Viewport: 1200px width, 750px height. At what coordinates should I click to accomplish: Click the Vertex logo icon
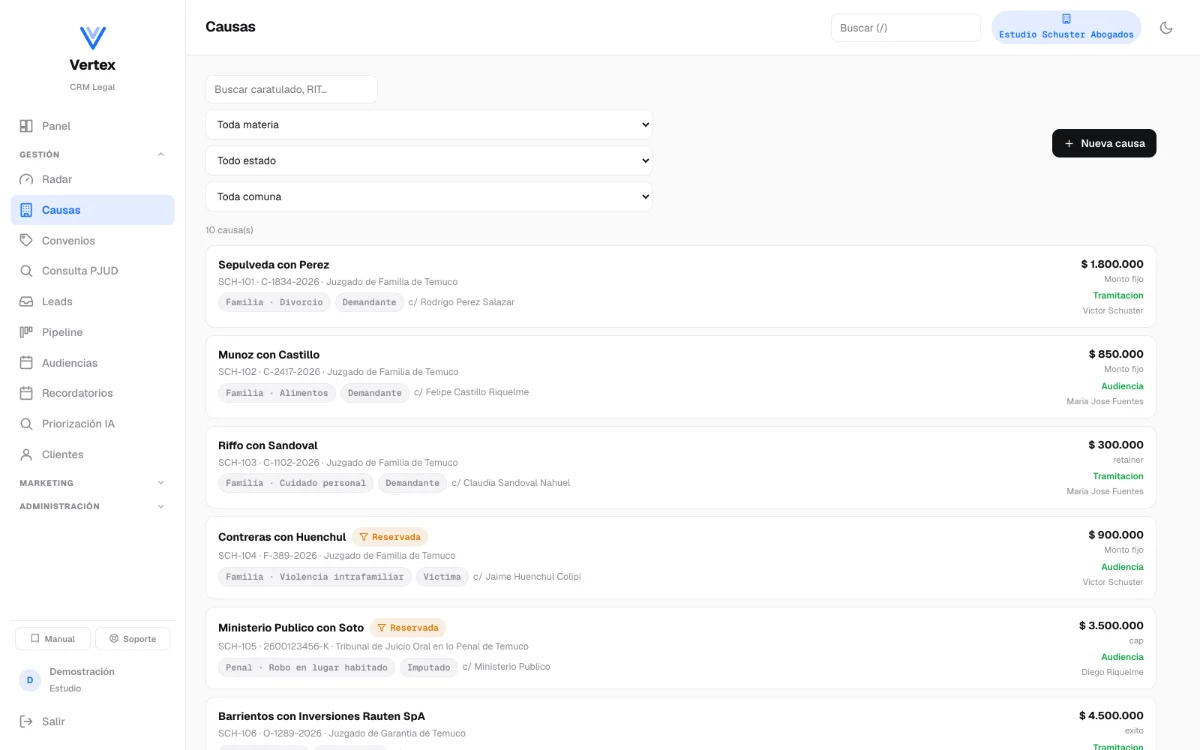(x=93, y=38)
